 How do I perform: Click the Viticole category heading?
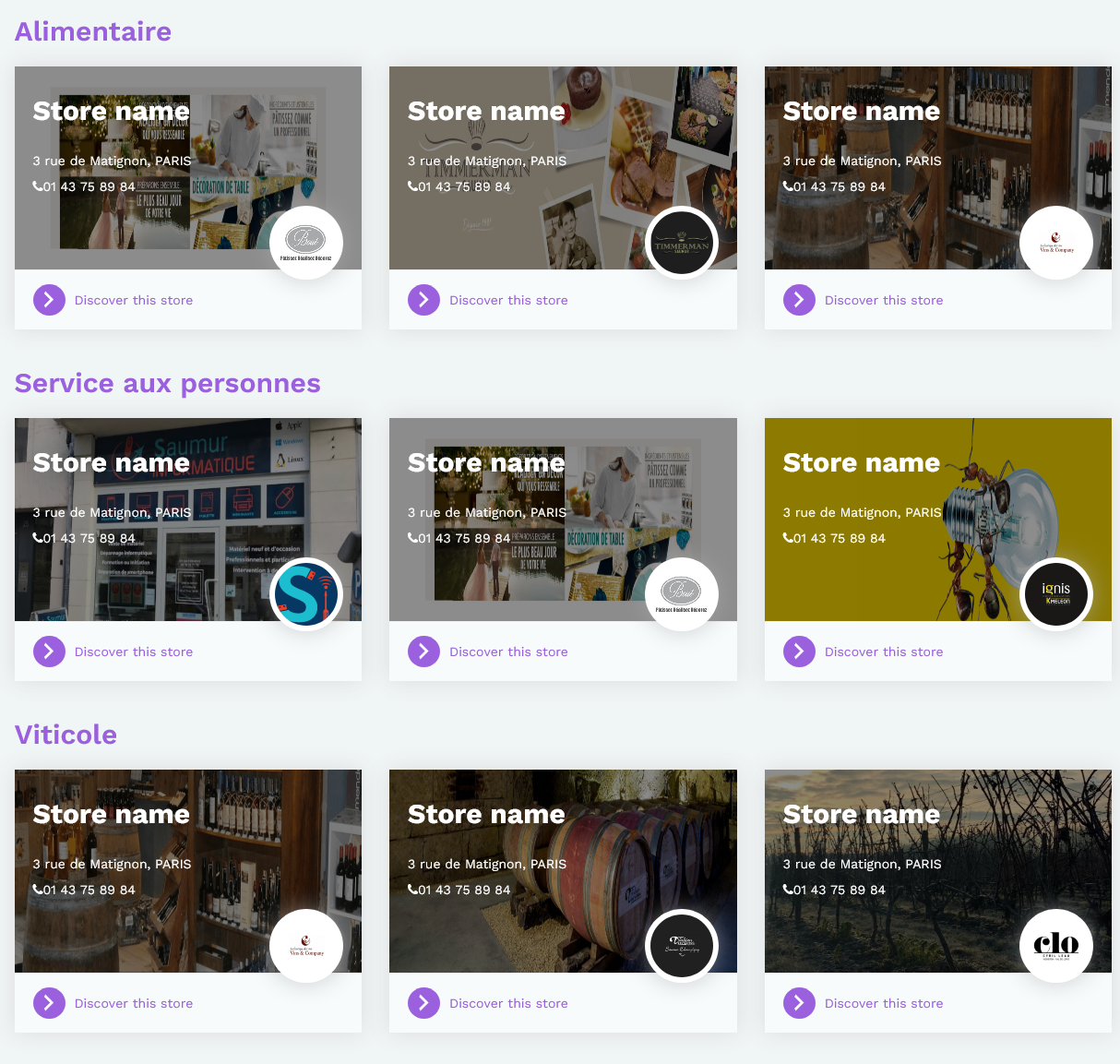coord(66,735)
